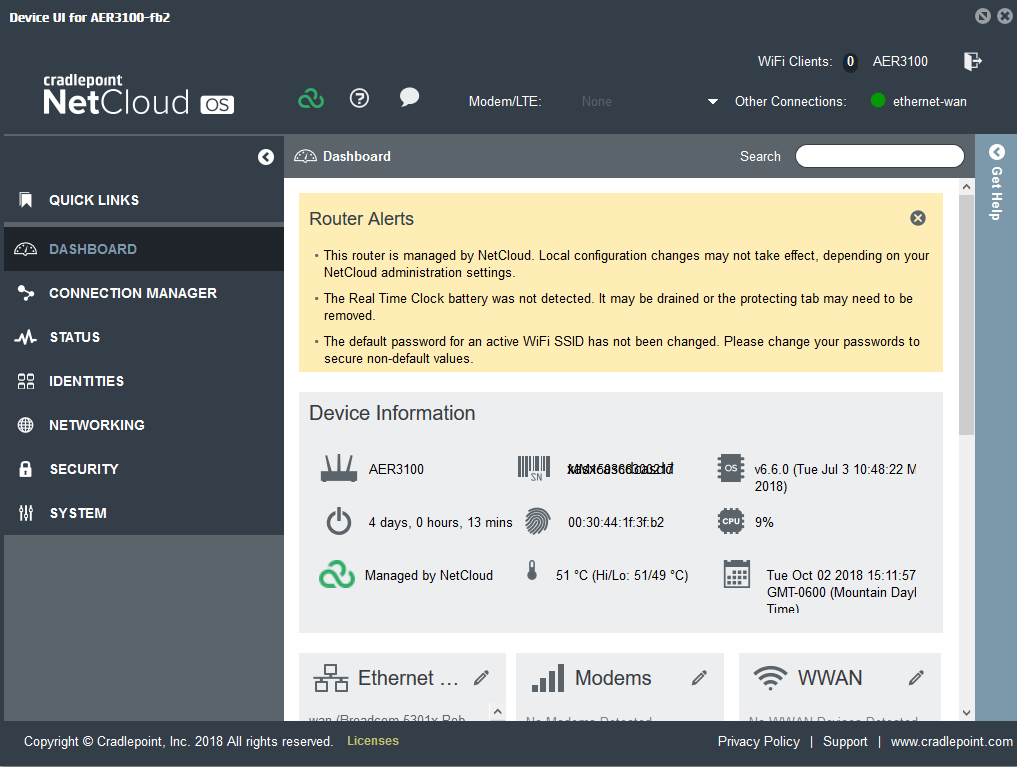Screen dimensions: 1017x767
Task: Dismiss the Router Alerts box
Action: [x=918, y=218]
